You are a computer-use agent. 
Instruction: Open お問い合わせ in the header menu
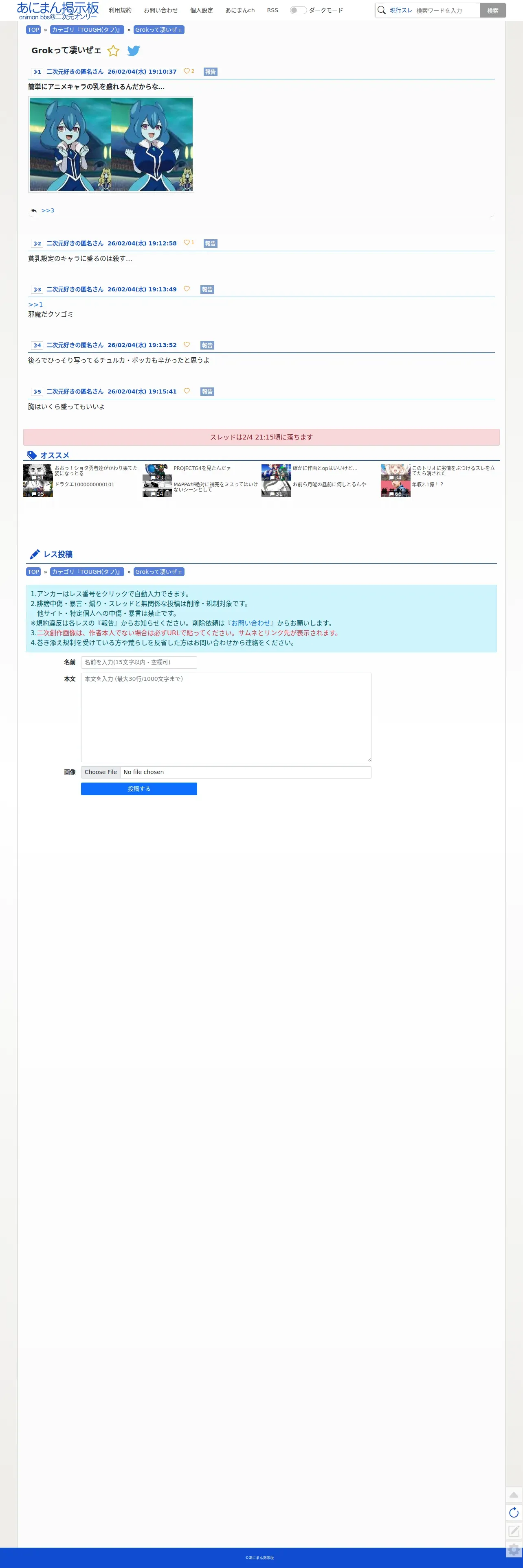coord(161,10)
